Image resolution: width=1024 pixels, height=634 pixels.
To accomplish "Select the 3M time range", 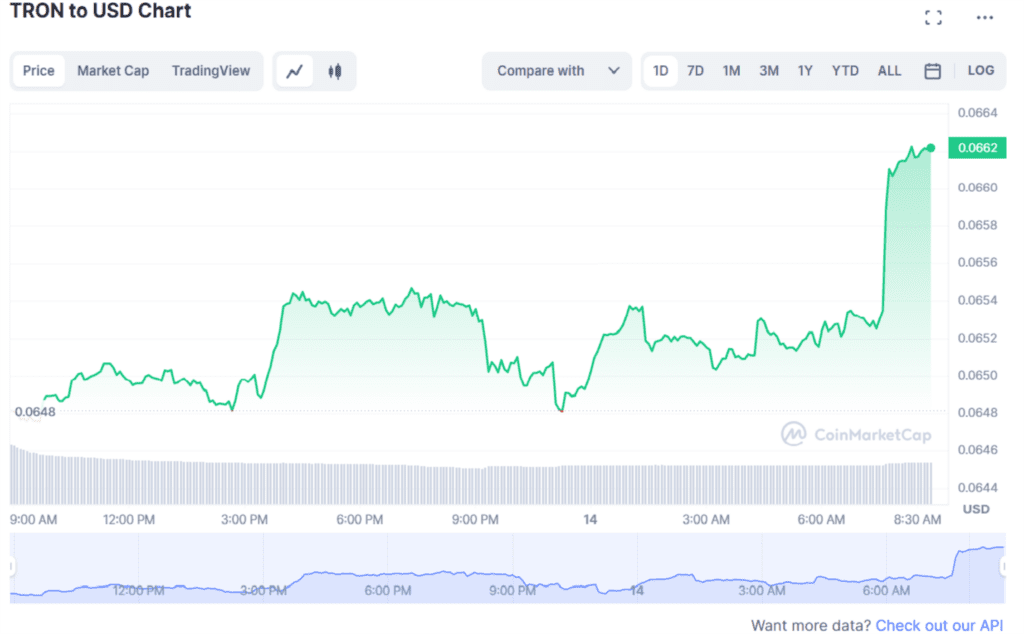I will 769,71.
